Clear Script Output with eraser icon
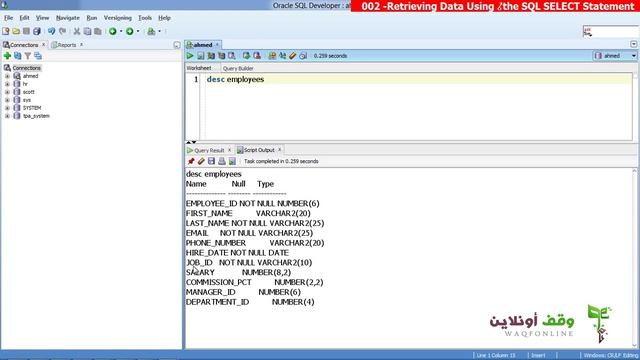 pos(201,161)
